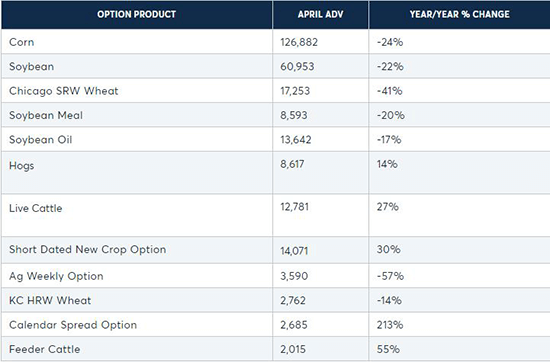
Task: Select the -57% Ag Weekly change value
Action: pos(390,276)
